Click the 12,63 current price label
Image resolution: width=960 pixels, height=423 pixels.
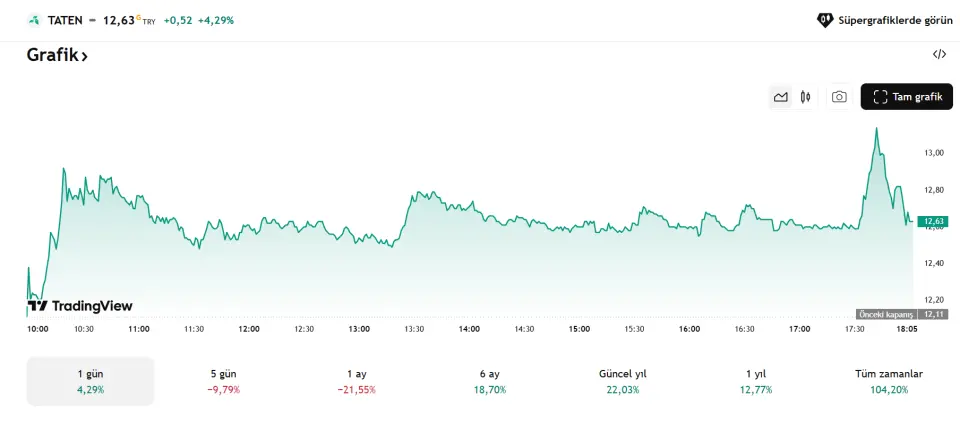pyautogui.click(x=934, y=221)
